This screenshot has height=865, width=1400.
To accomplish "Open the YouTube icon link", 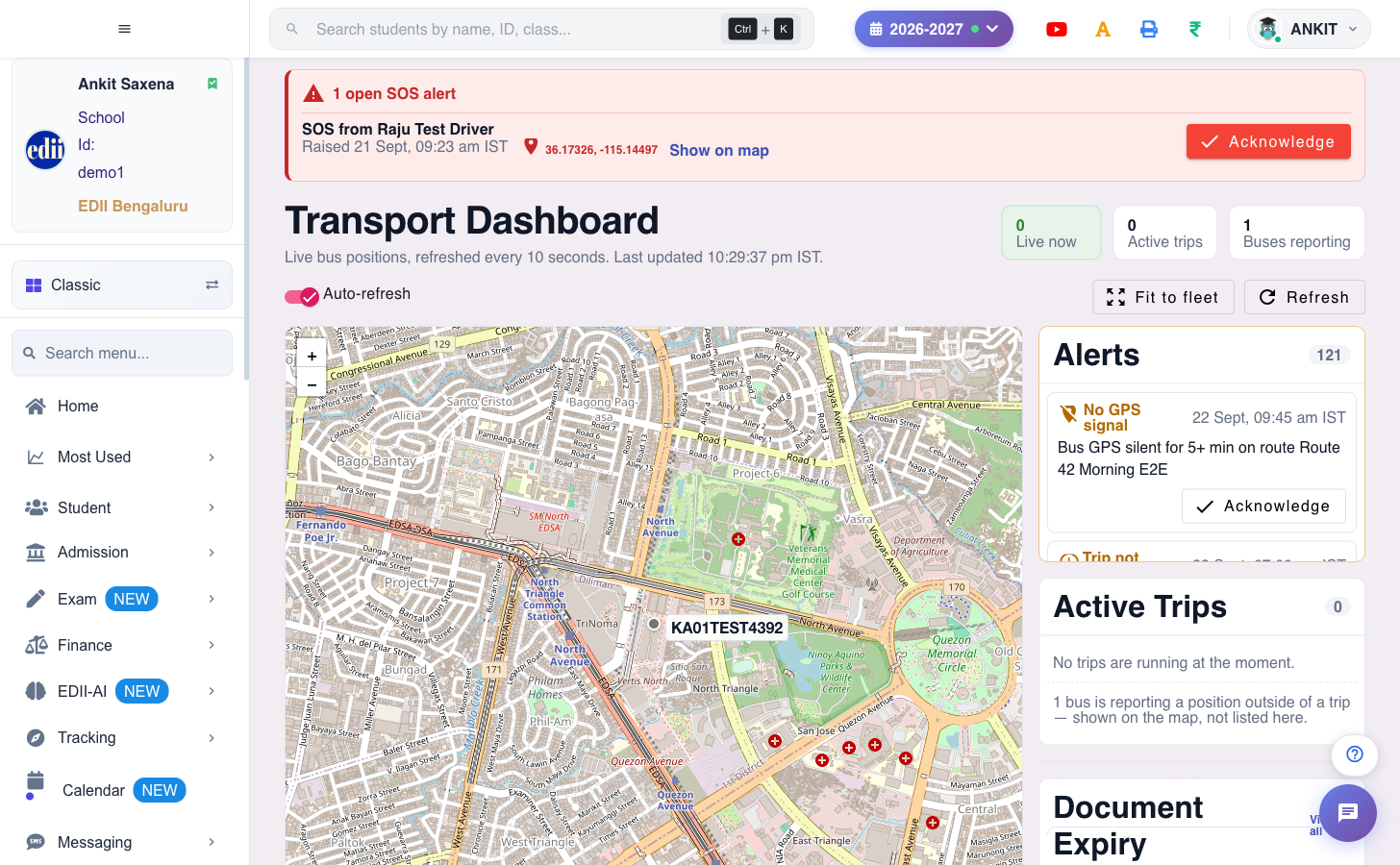I will [1057, 29].
